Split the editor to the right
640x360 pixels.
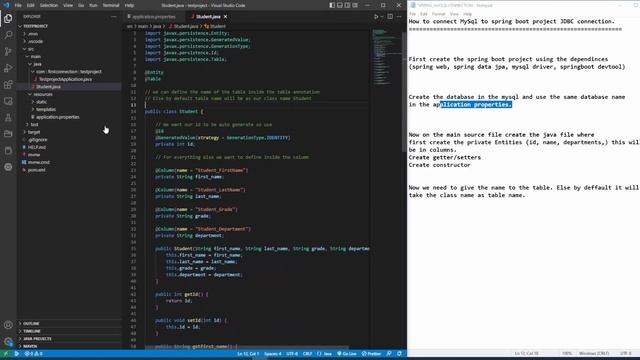[x=390, y=17]
